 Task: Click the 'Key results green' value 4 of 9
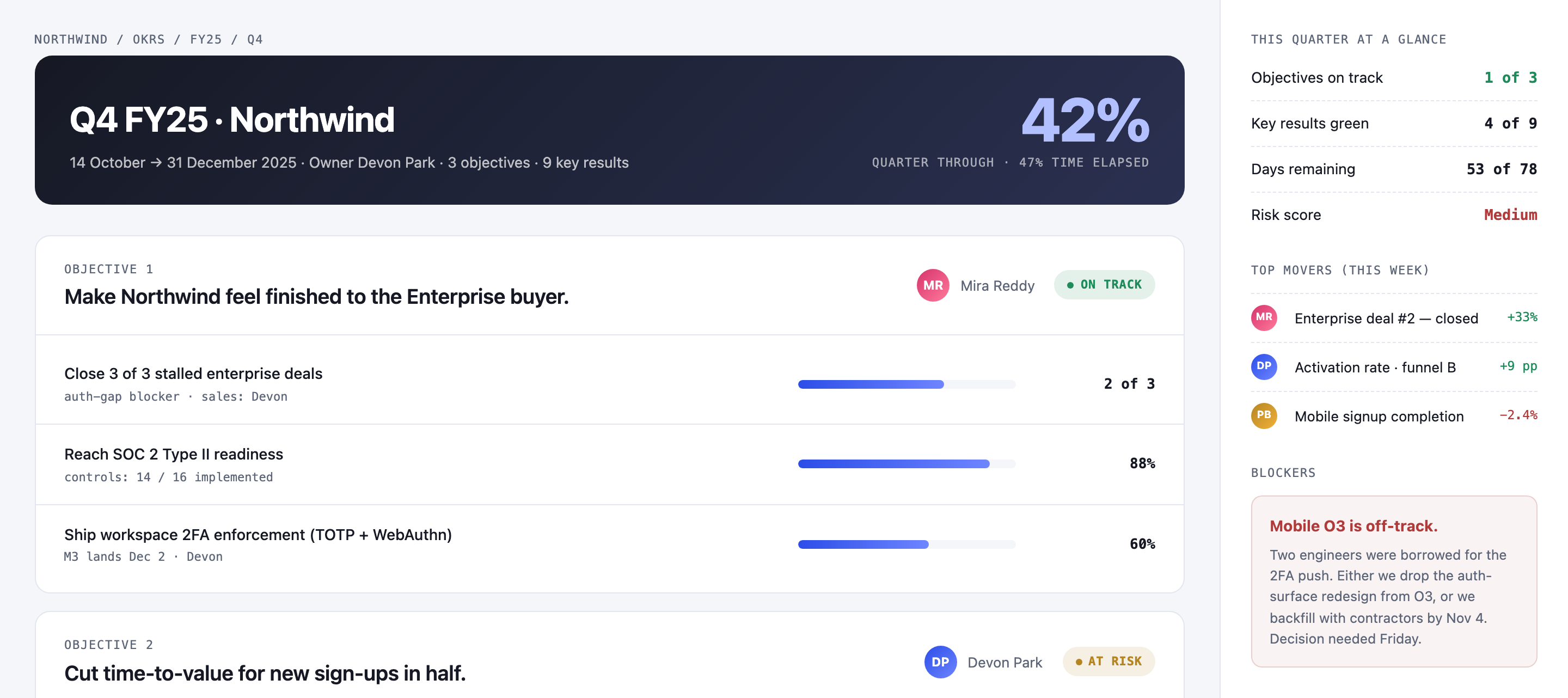[1510, 124]
